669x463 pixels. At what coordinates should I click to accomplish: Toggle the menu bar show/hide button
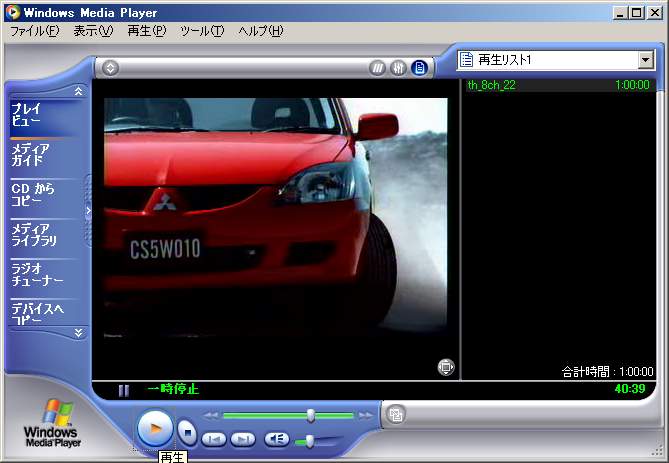click(x=111, y=68)
